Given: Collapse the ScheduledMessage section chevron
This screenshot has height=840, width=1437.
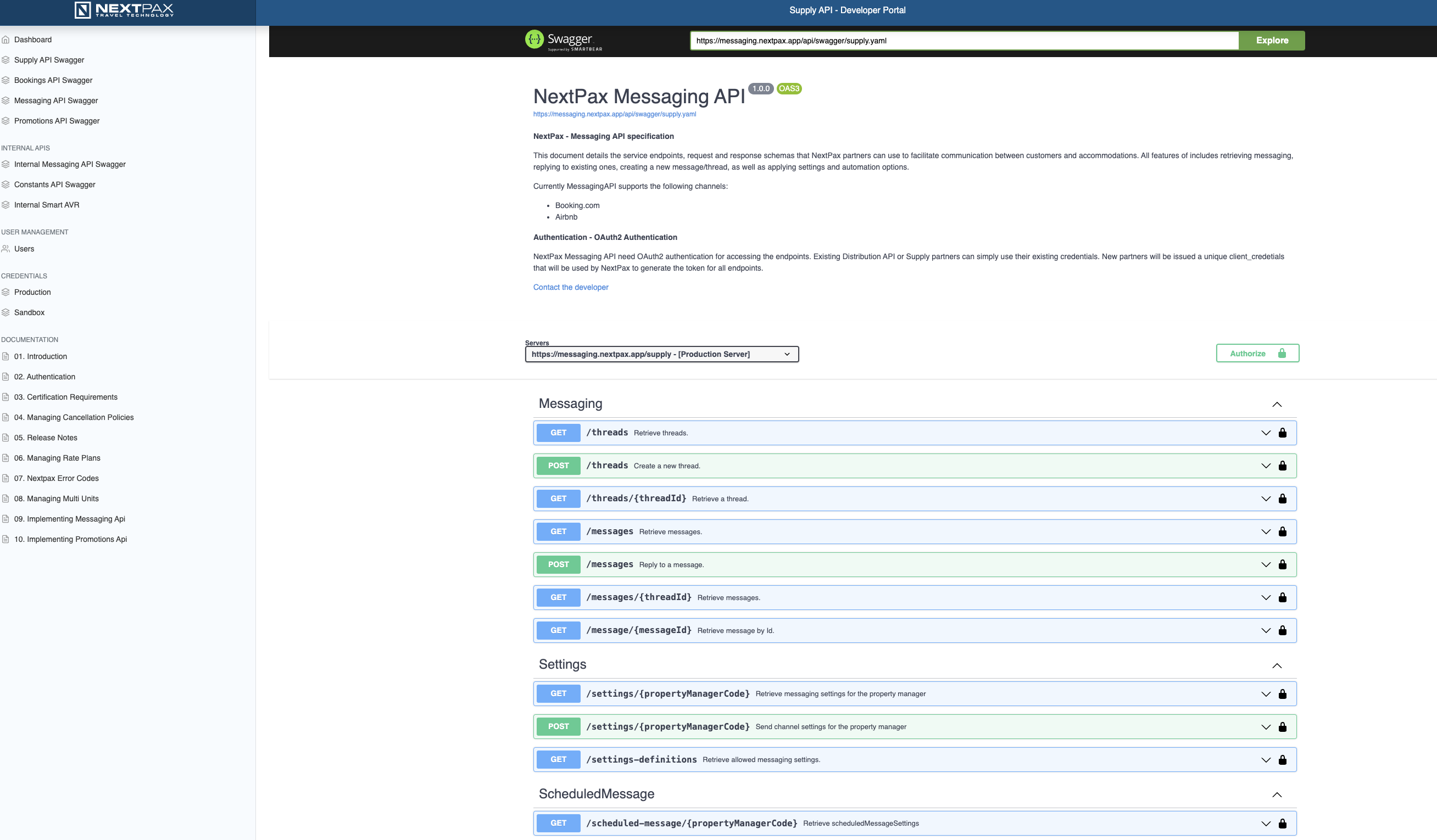Looking at the screenshot, I should point(1277,795).
